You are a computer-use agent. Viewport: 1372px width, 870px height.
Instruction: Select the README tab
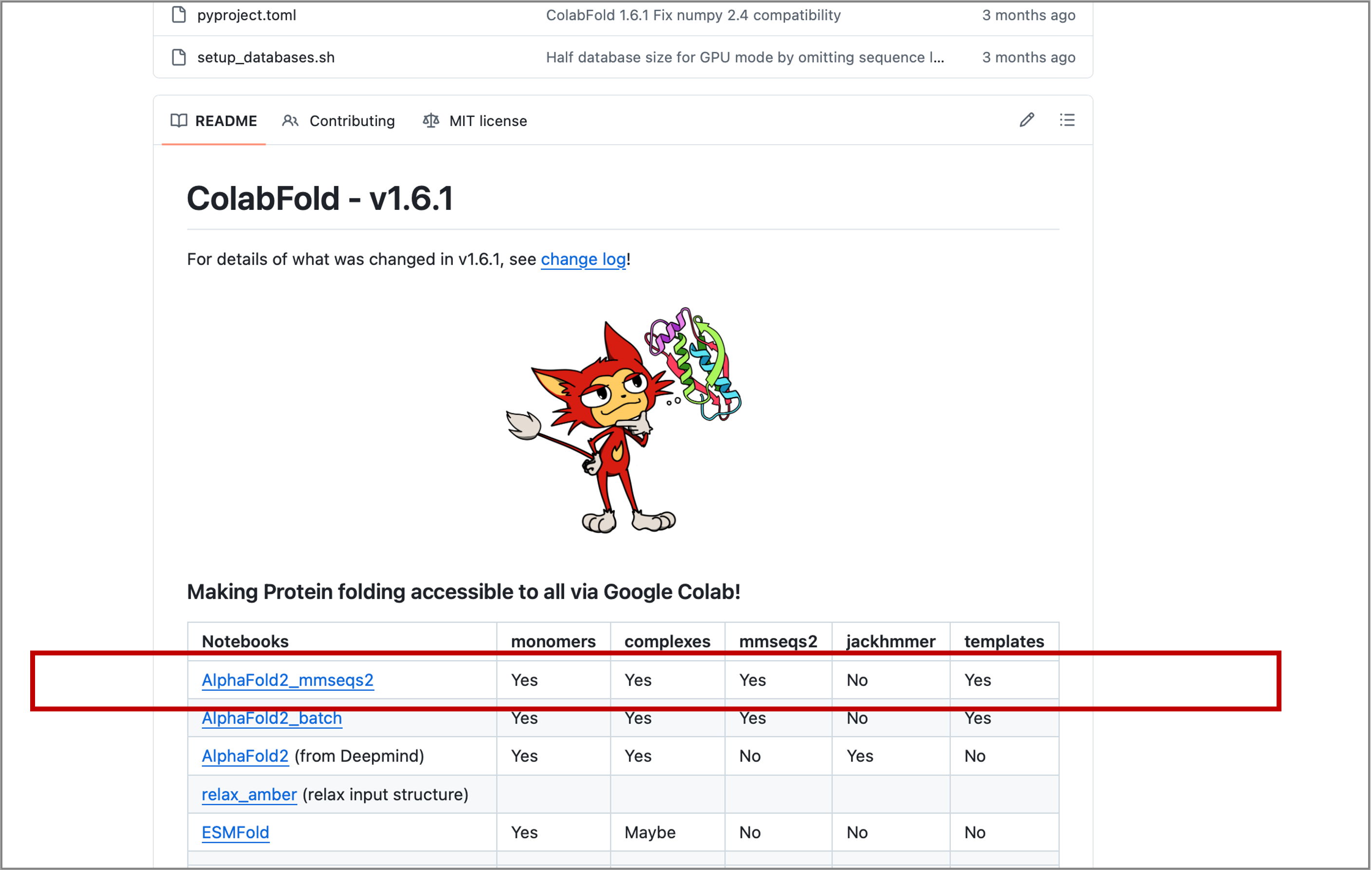pyautogui.click(x=214, y=121)
